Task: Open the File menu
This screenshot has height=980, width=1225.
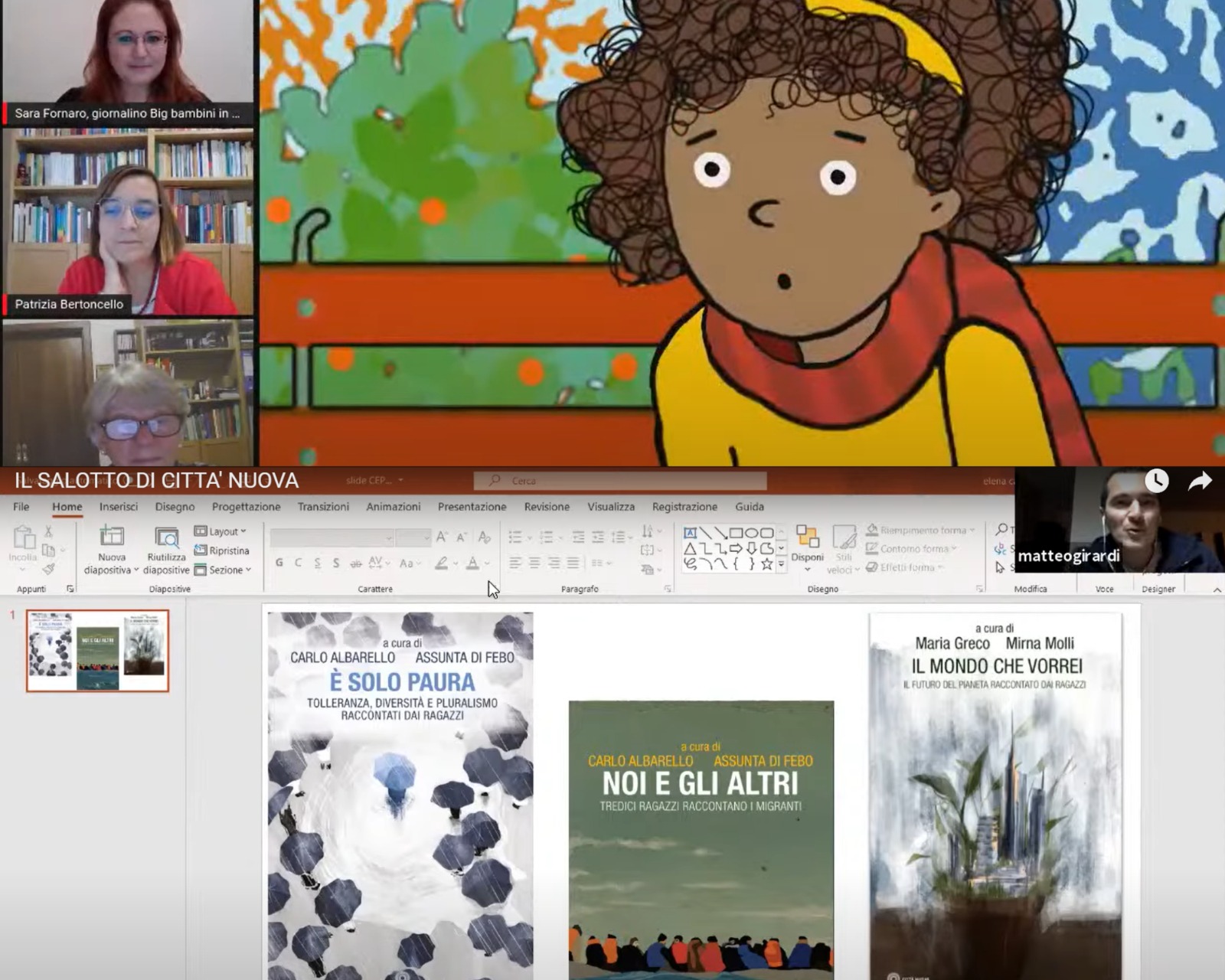Action: click(x=21, y=507)
